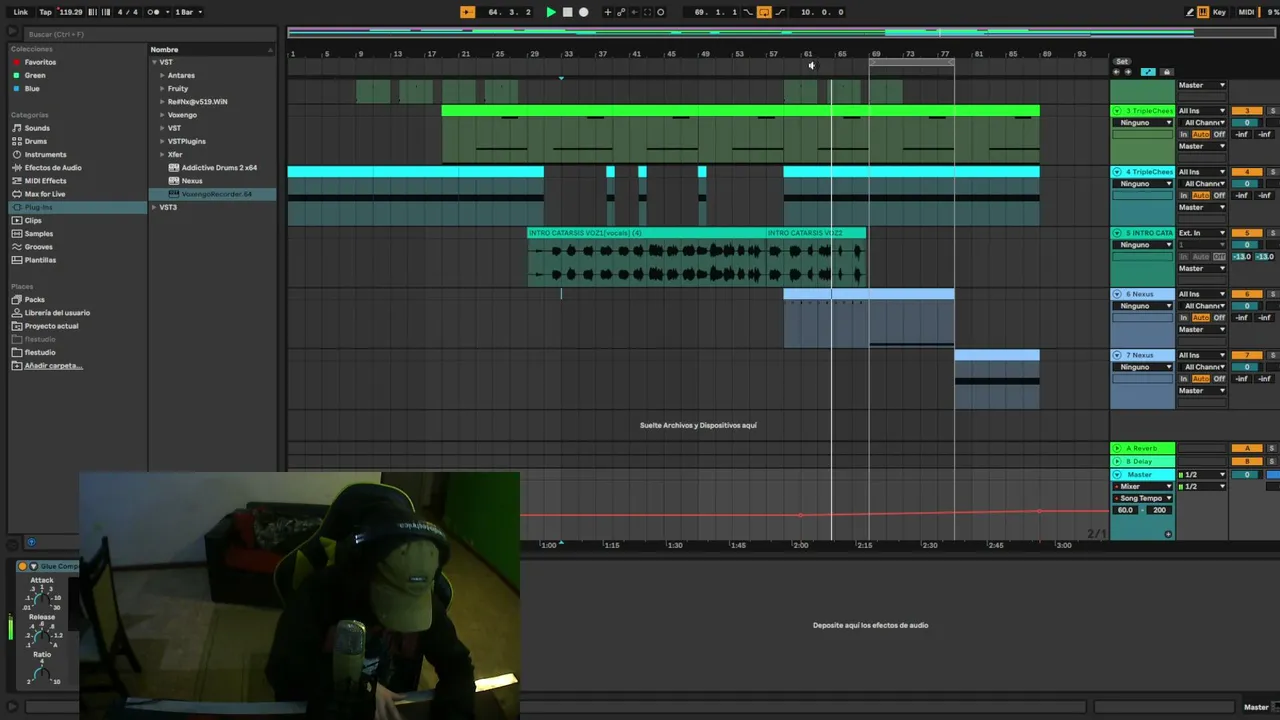
Task: Open Packs in Places
Action: [35, 299]
